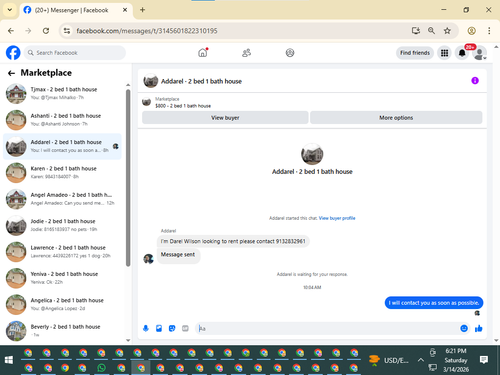Open the notifications bell icon
500x375 pixels.
point(462,53)
